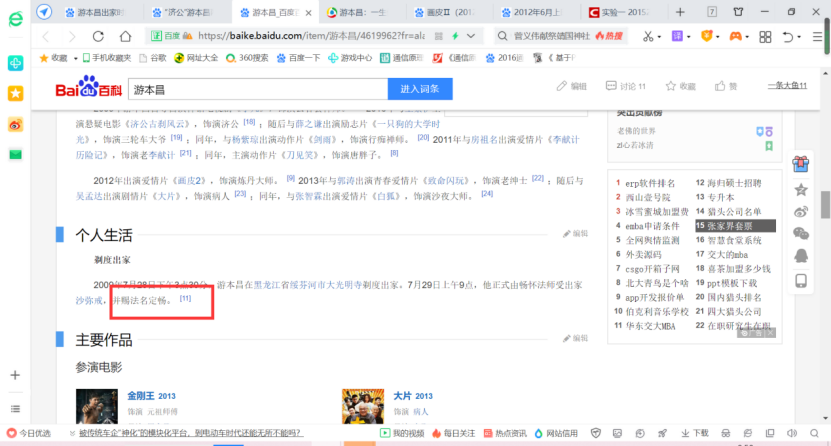
Task: Click the browser forward arrow
Action: 72,37
